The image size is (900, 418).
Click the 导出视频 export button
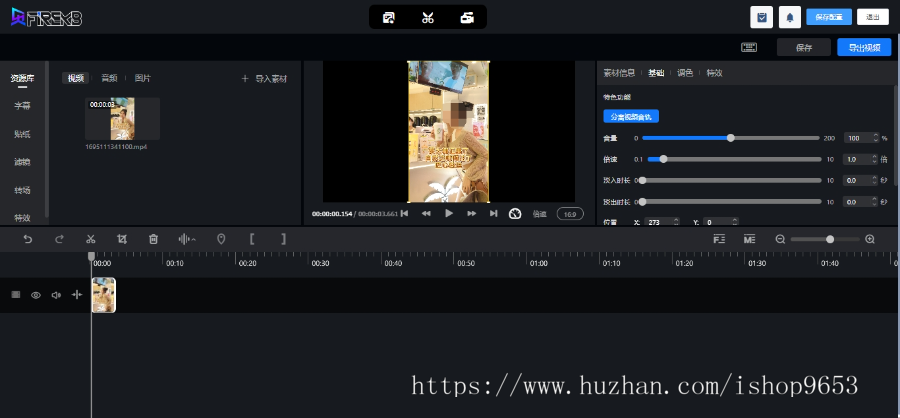864,48
